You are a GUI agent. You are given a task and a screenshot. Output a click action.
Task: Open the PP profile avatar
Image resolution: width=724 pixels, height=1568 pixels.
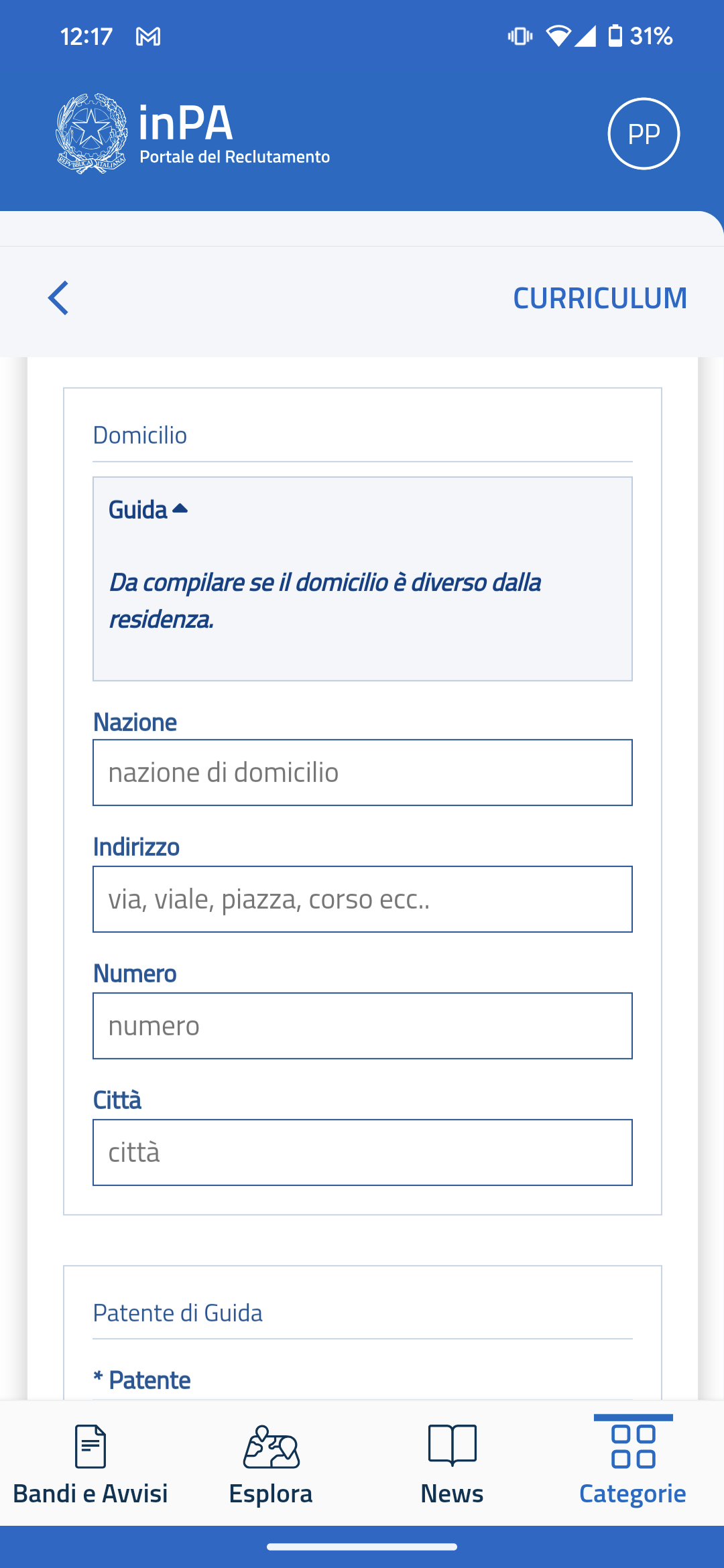[x=644, y=133]
